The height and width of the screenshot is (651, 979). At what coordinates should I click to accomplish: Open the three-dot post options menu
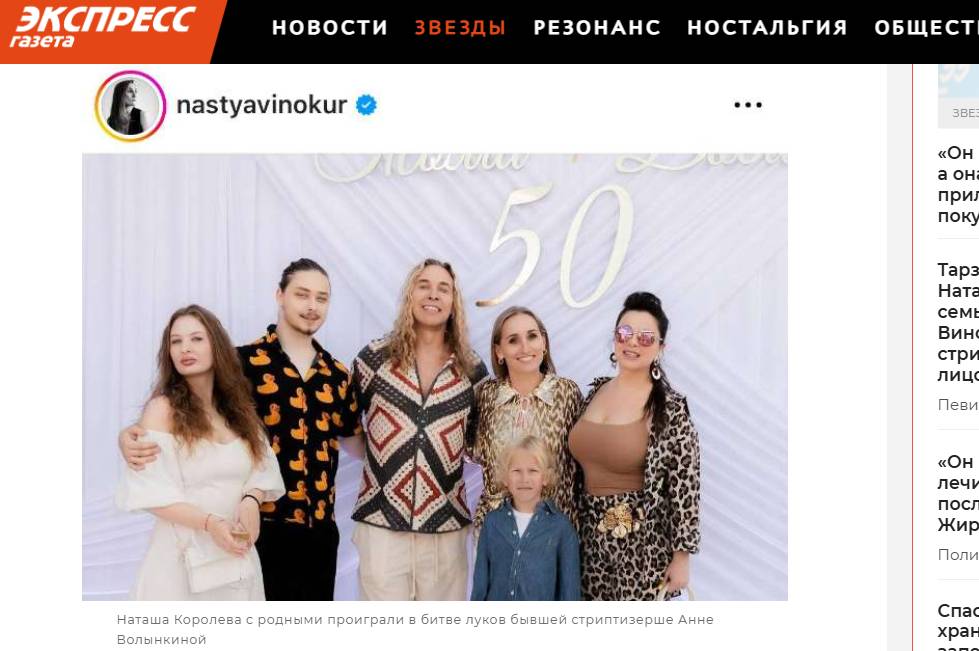tap(748, 105)
